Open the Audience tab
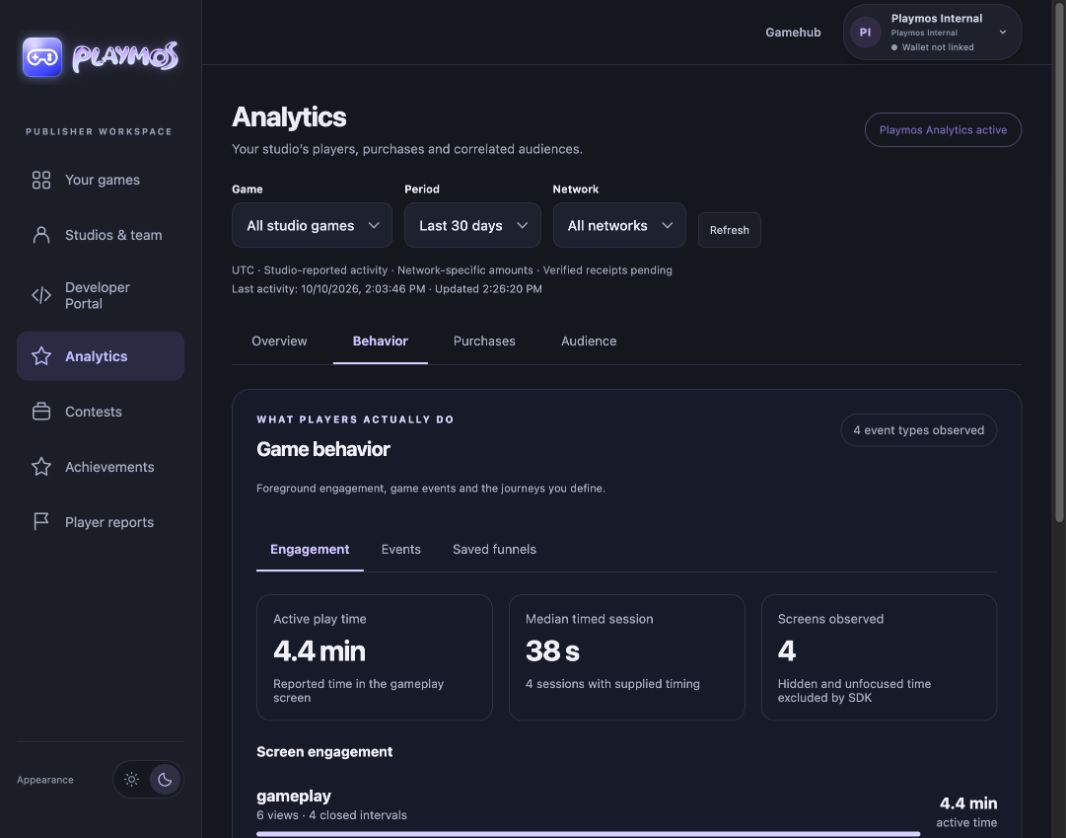Viewport: 1066px width, 838px height. pyautogui.click(x=589, y=341)
